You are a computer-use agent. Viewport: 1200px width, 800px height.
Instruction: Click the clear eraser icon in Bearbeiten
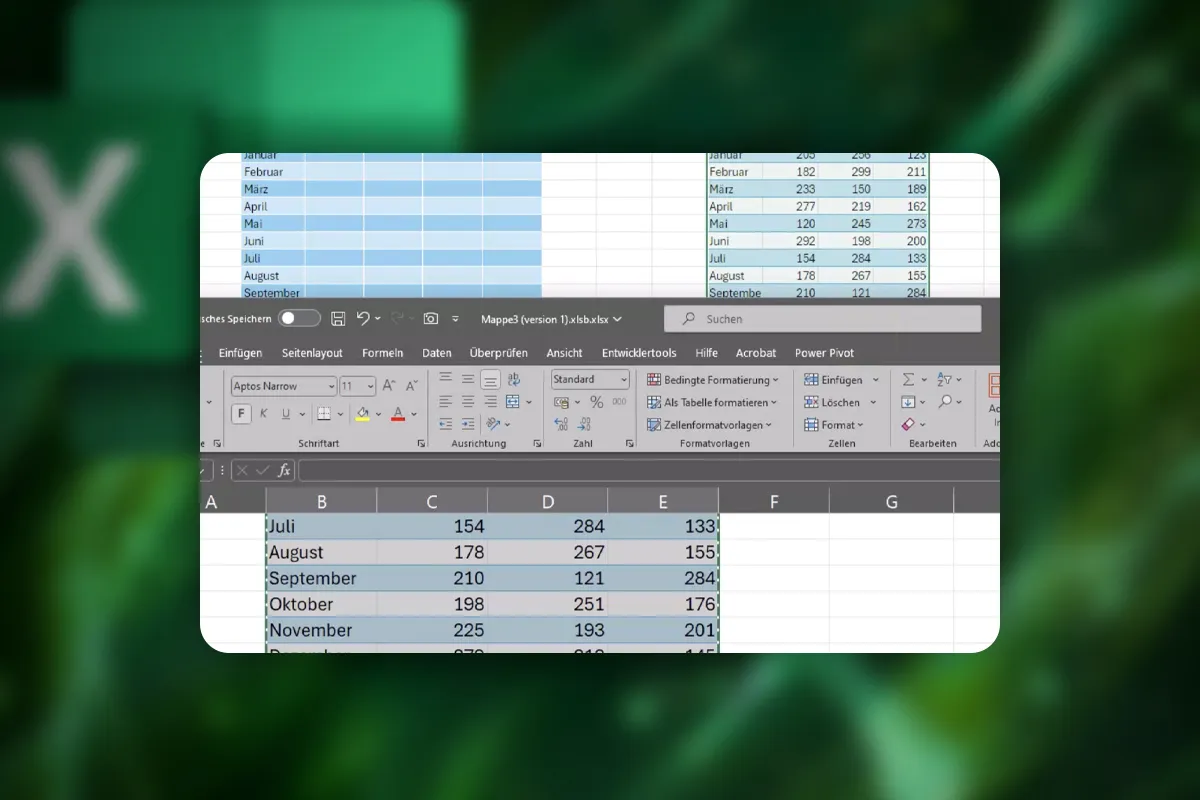[908, 425]
